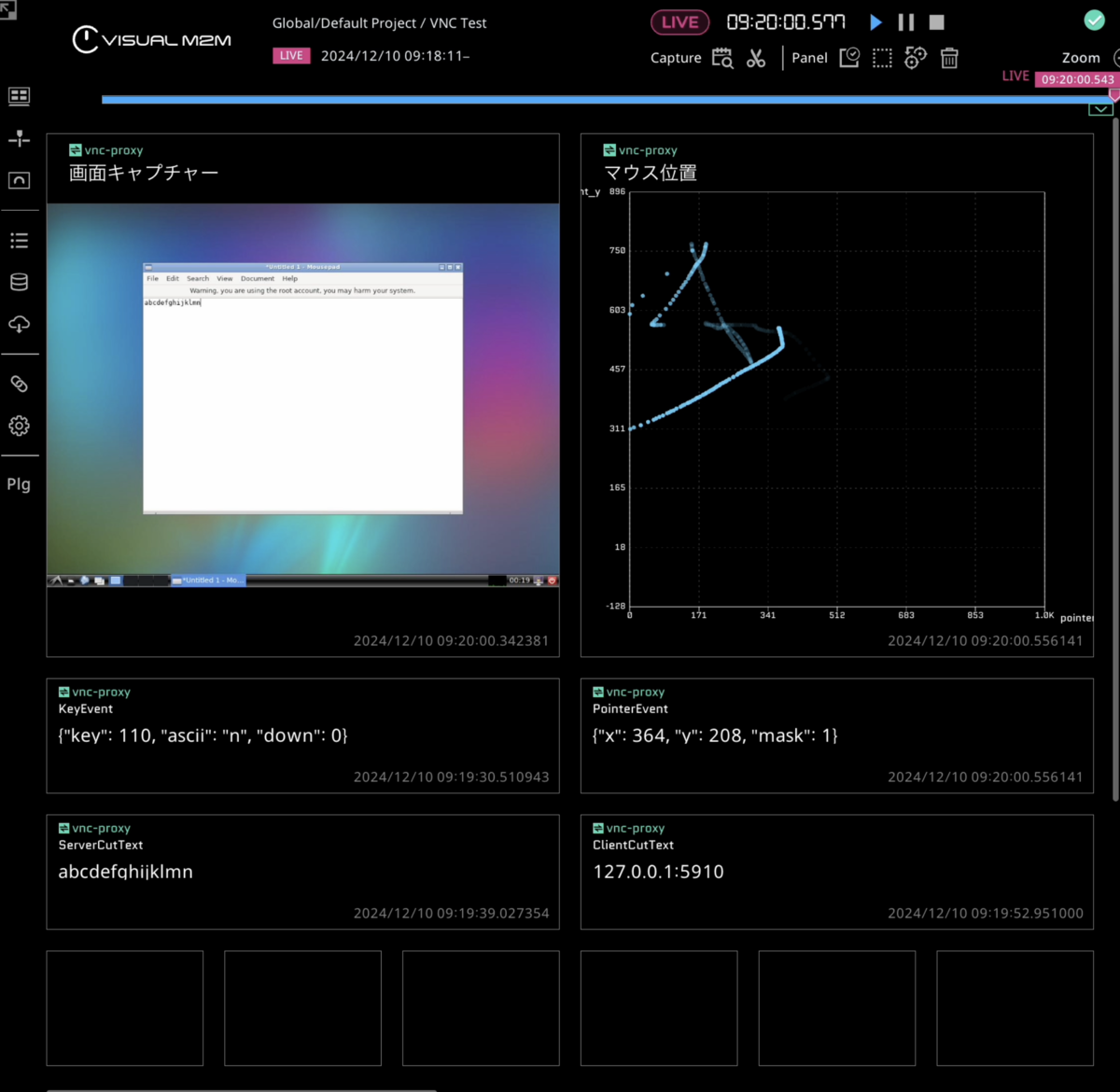Open the pipeline node icon in sidebar
This screenshot has height=1092, width=1120.
click(x=19, y=138)
